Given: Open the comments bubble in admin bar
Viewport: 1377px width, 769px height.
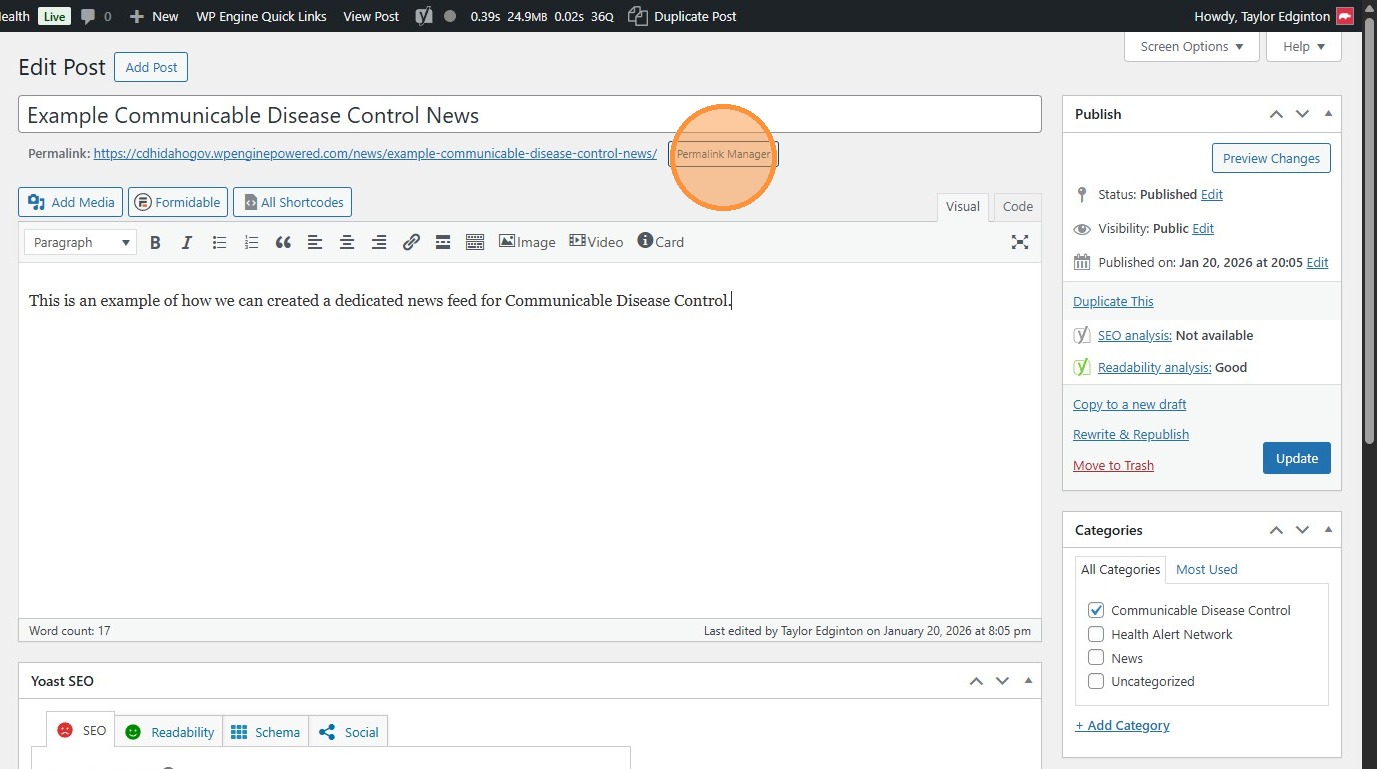Looking at the screenshot, I should 96,16.
